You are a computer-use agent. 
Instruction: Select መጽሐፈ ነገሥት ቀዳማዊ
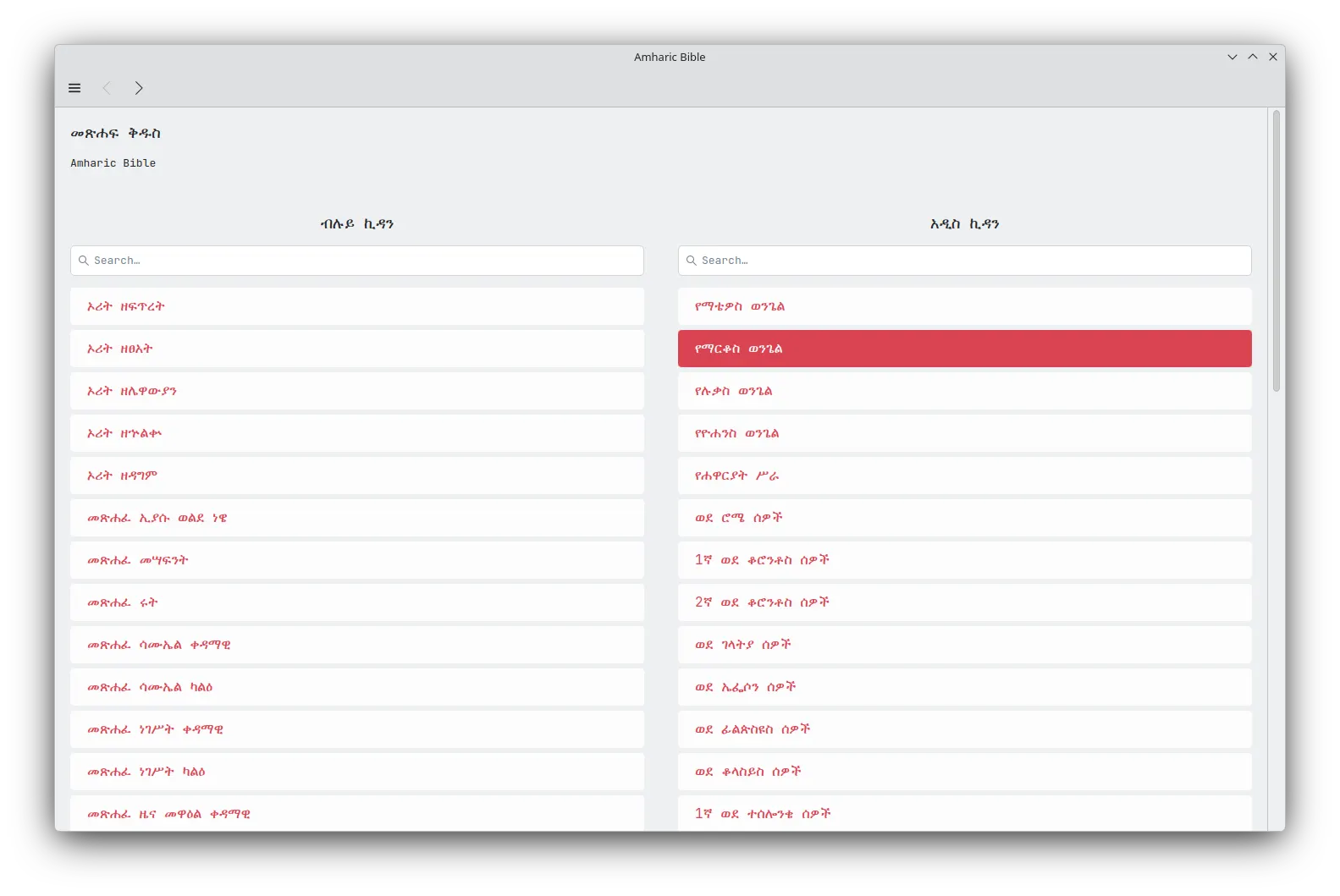point(357,729)
